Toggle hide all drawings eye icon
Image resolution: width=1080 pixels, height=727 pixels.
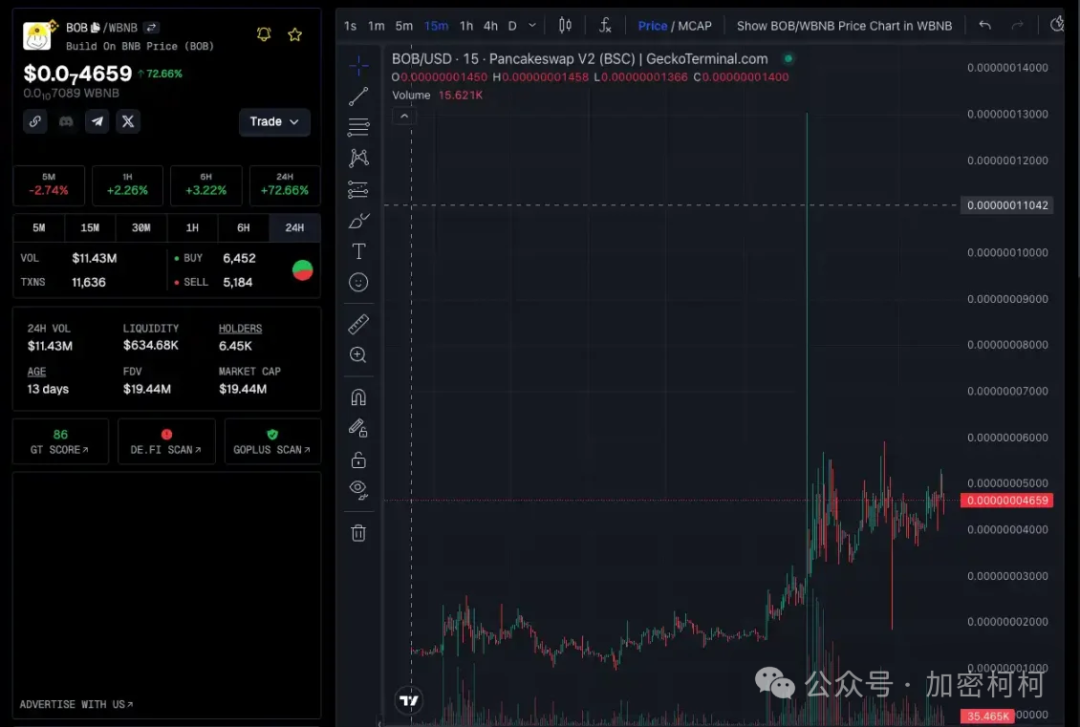pyautogui.click(x=358, y=489)
